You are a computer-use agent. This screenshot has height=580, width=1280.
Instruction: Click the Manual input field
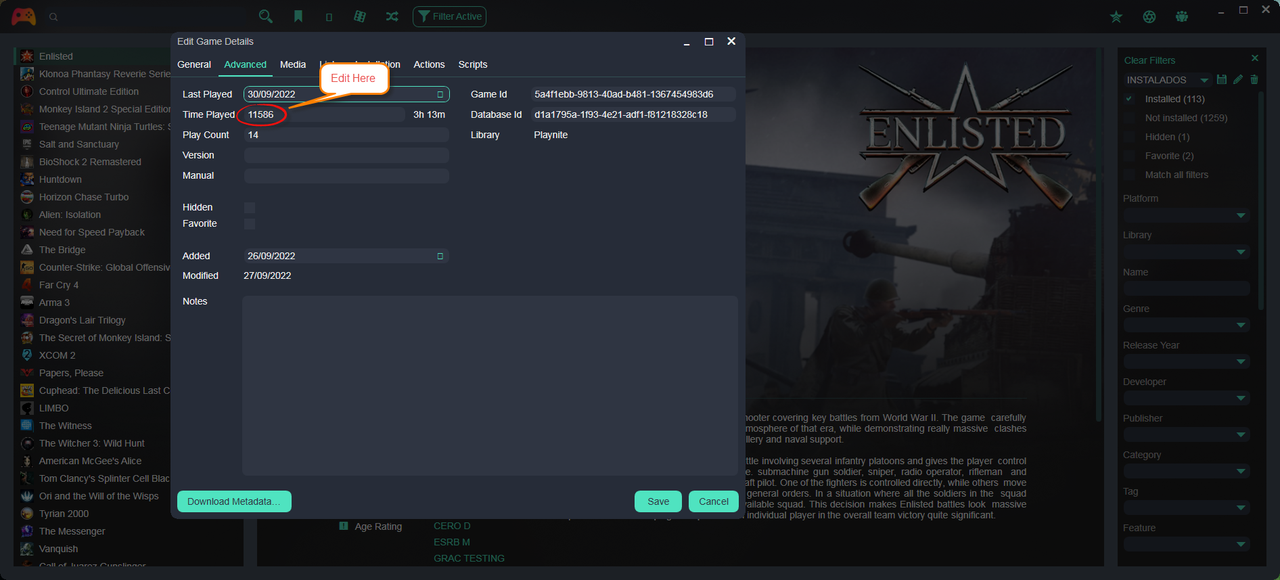[x=346, y=175]
